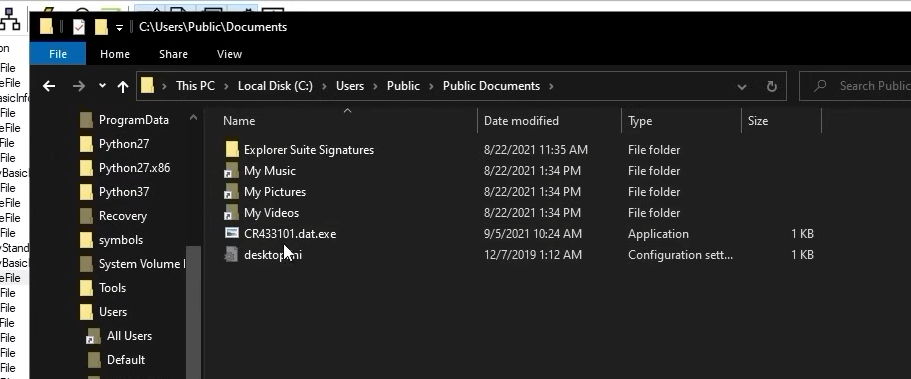Click Public Documents in the breadcrumb
The height and width of the screenshot is (379, 911).
coord(492,85)
